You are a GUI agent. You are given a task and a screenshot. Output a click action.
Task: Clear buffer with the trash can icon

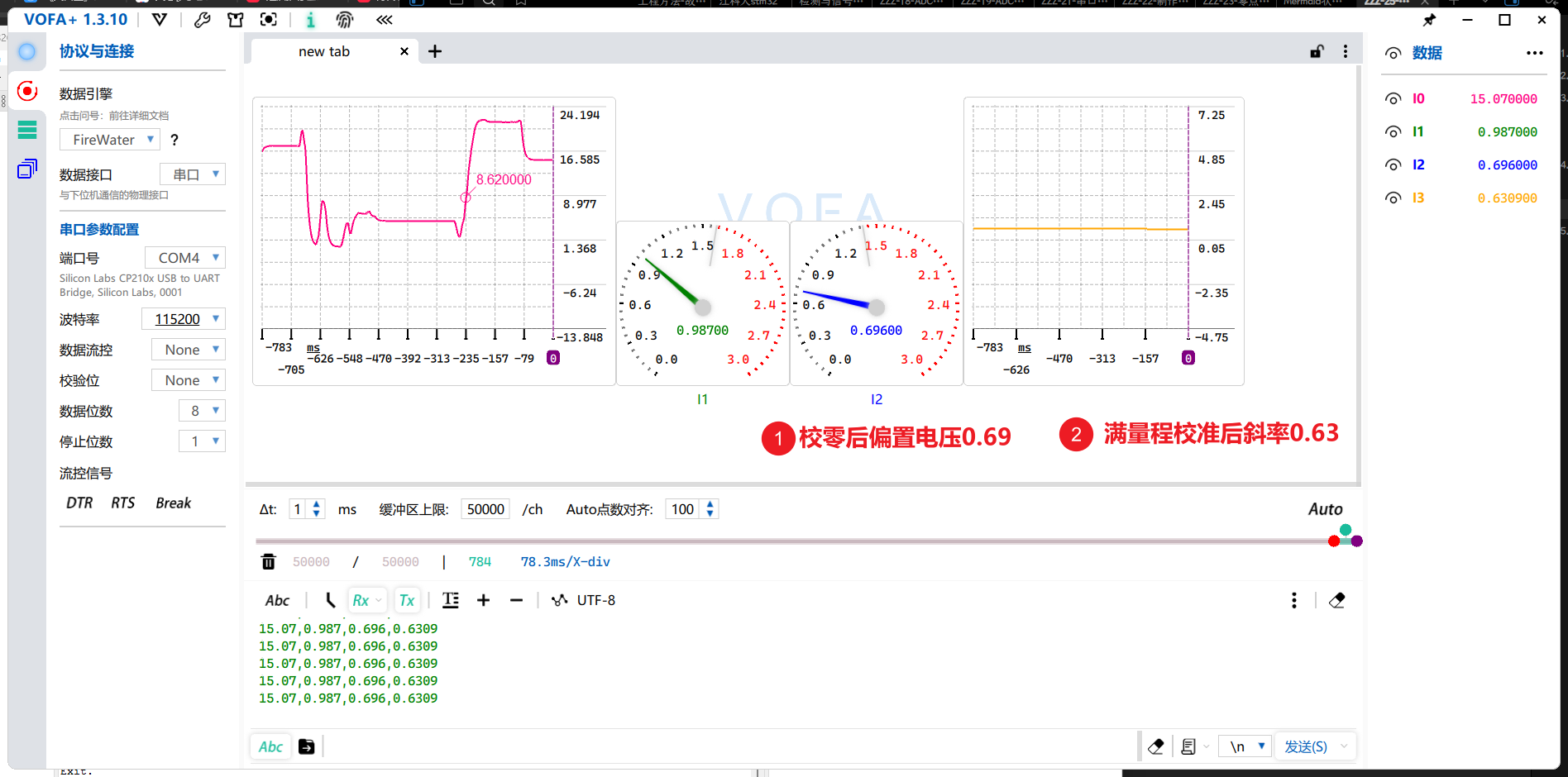coord(269,562)
